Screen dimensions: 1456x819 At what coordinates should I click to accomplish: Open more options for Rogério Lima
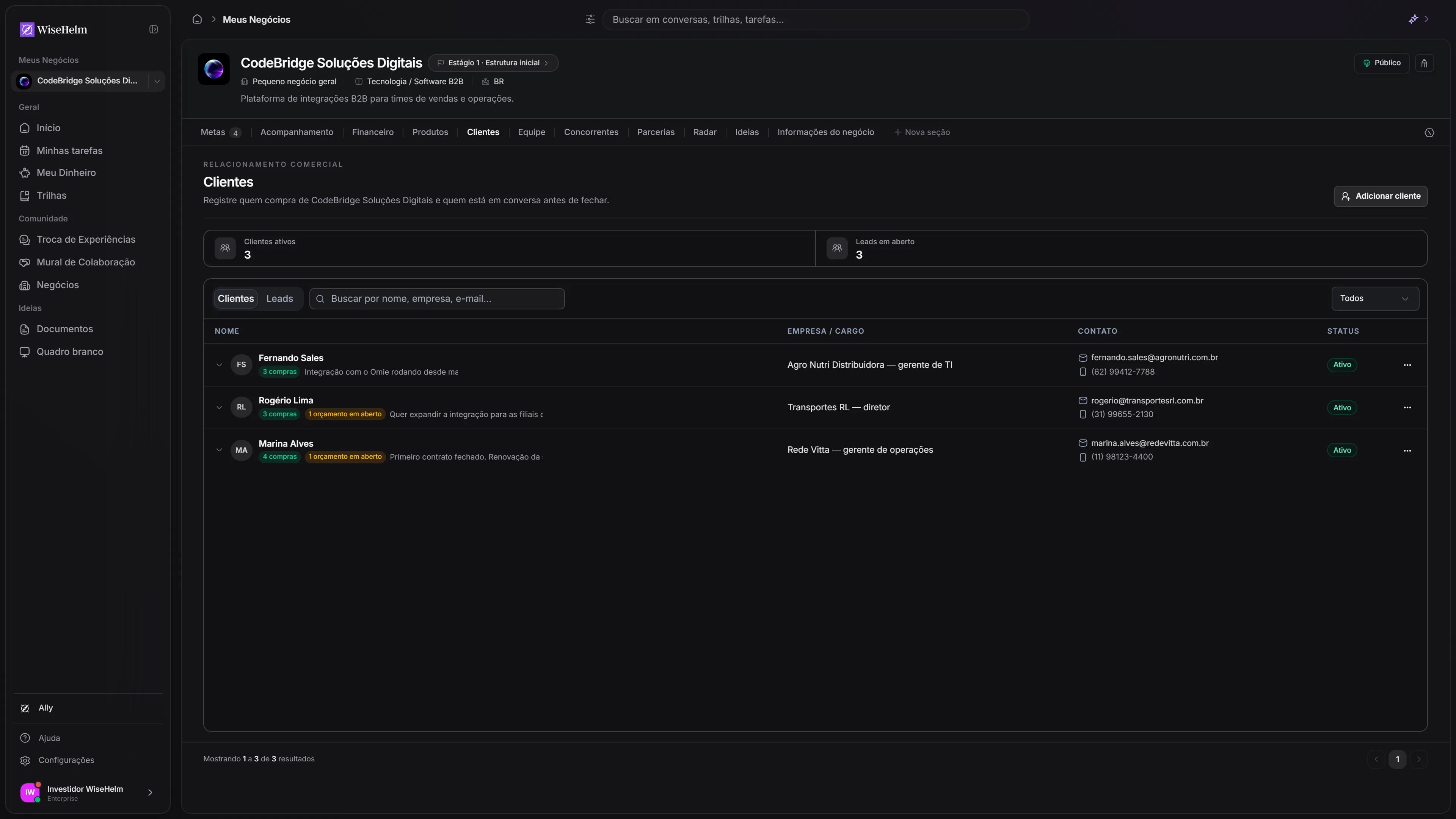point(1407,408)
